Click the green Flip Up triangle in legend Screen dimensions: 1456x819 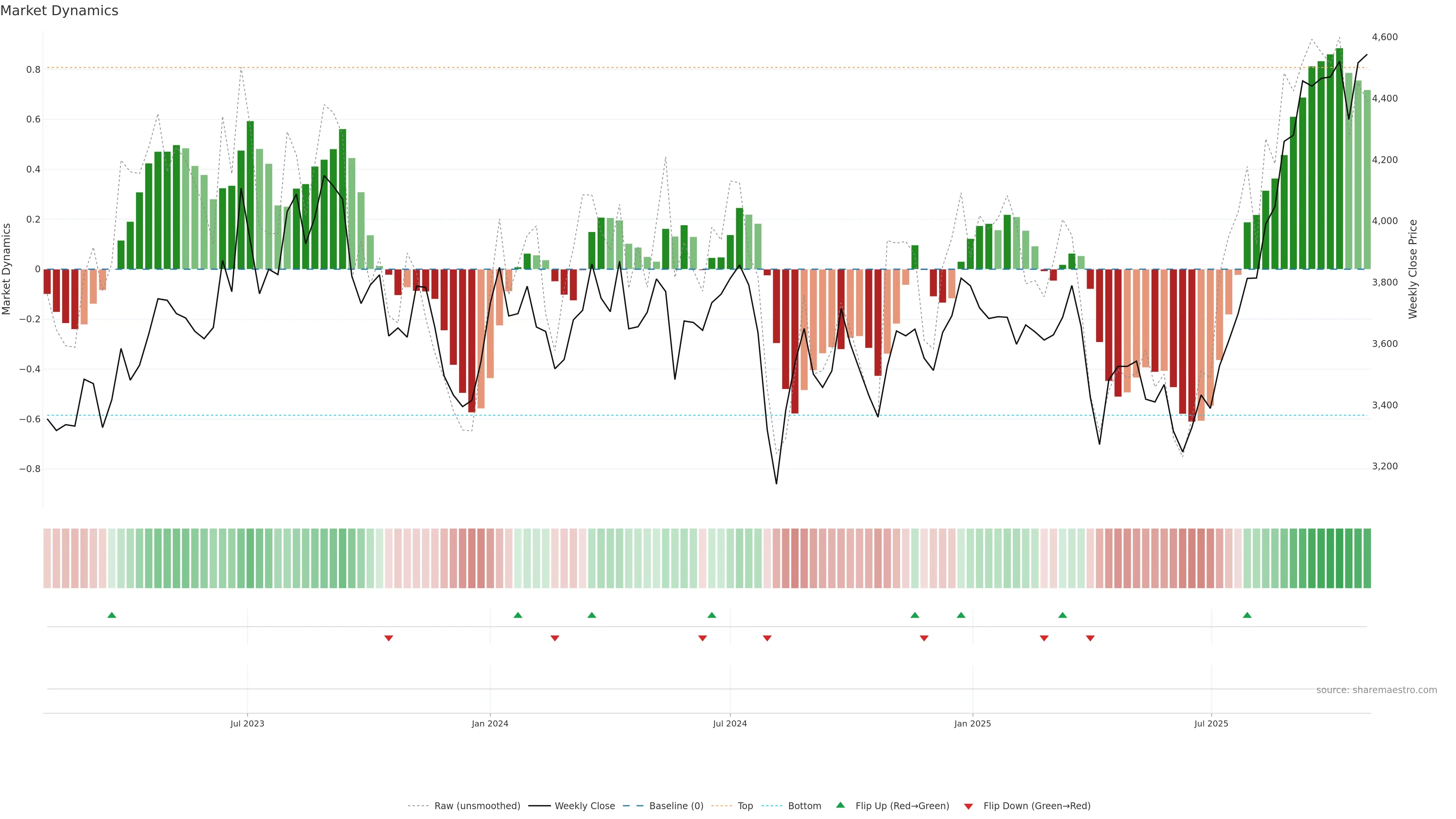[841, 805]
